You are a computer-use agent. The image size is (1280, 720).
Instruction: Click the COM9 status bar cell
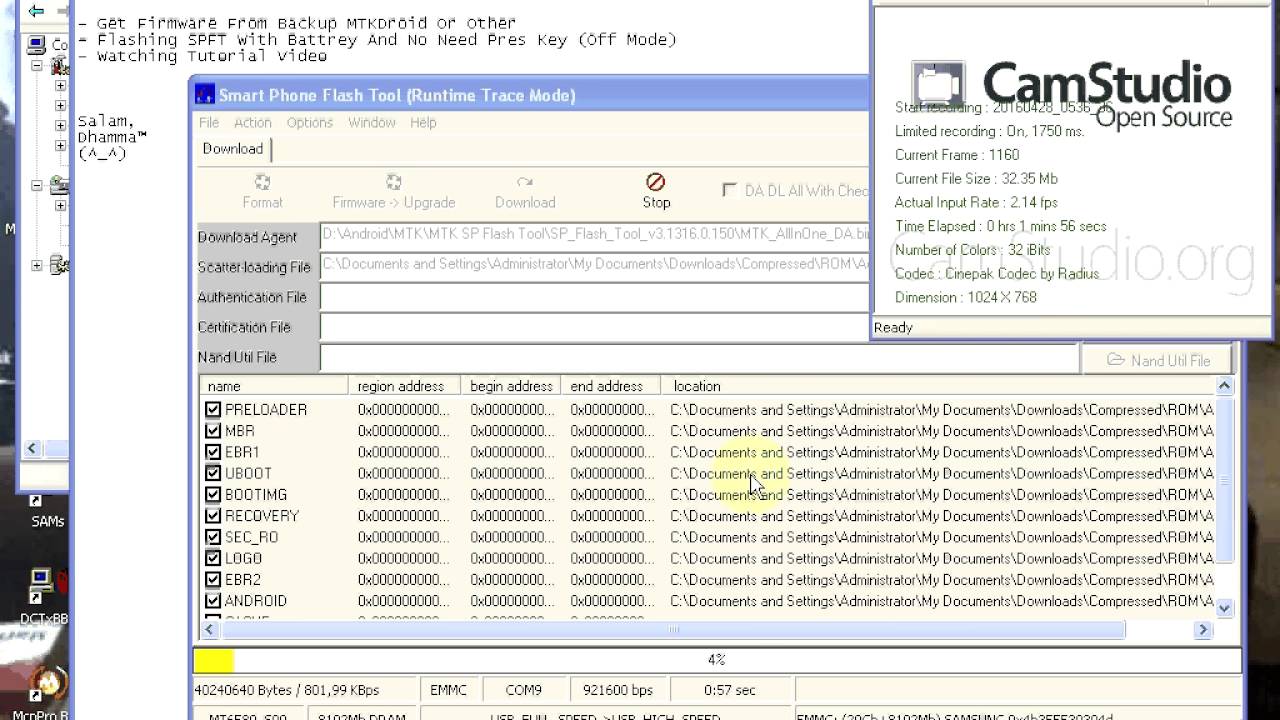tap(524, 690)
